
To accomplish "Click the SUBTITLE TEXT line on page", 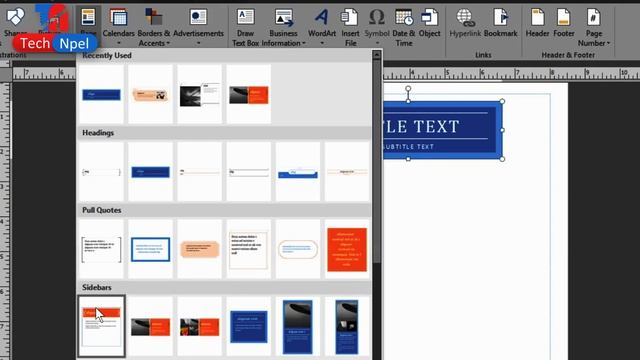I will [408, 147].
